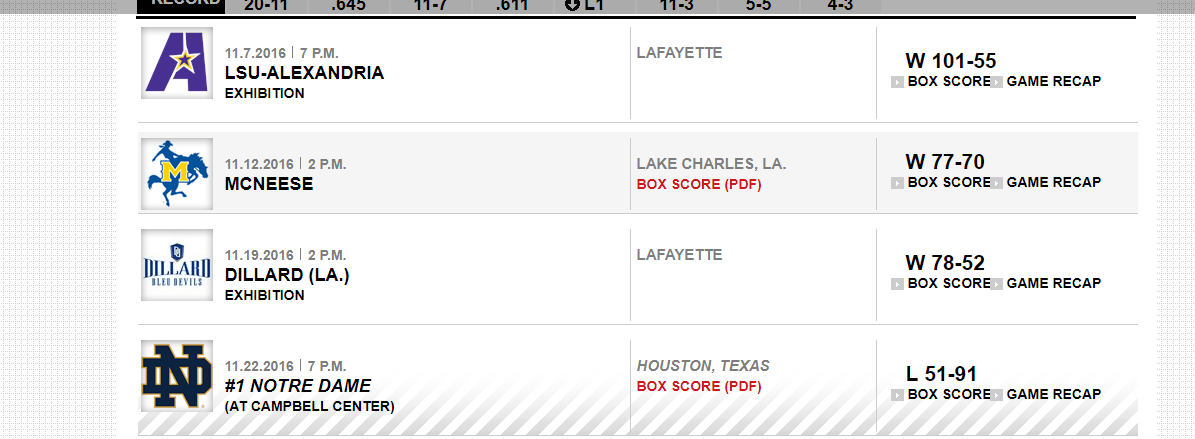
Task: View Box Score for Notre Dame L 51-91
Action: [x=948, y=395]
